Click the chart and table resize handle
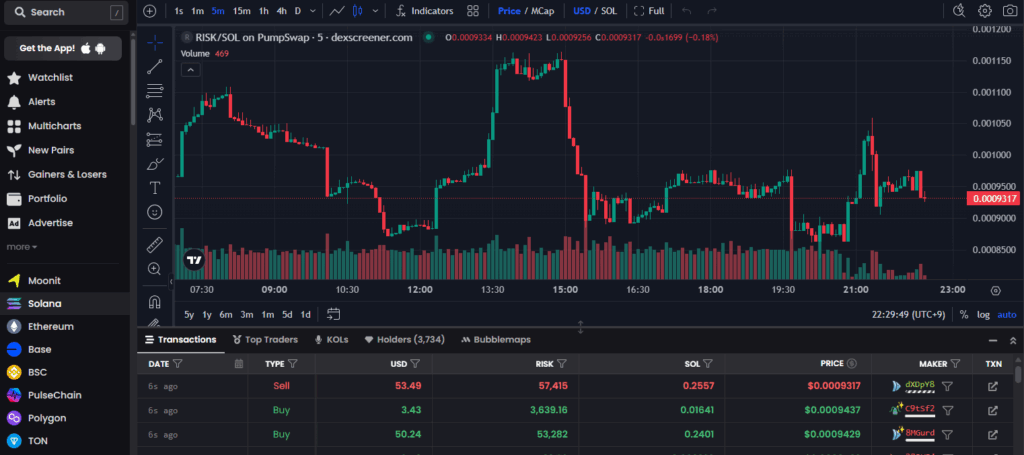 581,327
